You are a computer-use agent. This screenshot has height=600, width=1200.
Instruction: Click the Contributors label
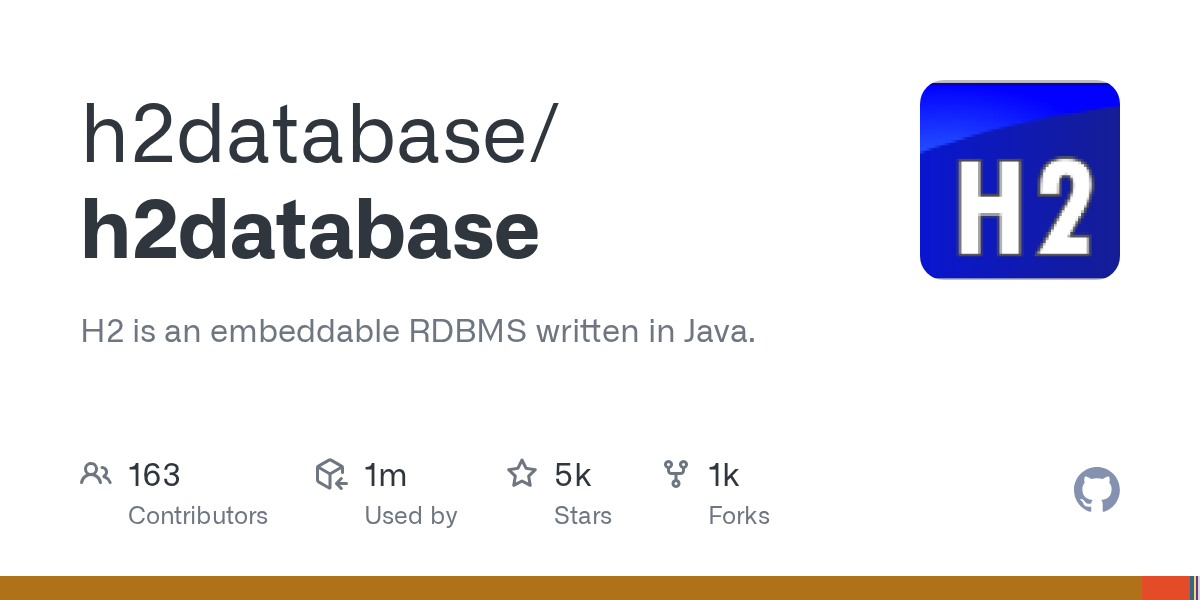point(198,516)
